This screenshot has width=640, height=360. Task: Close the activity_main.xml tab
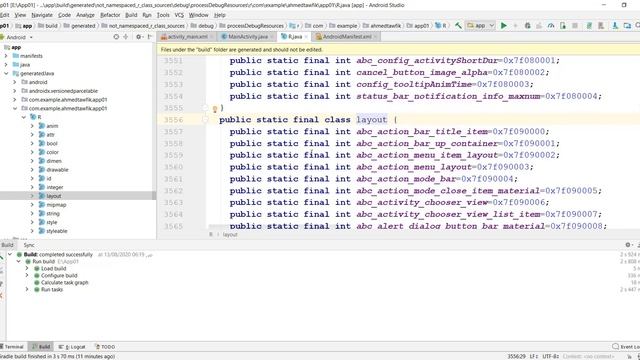212,37
